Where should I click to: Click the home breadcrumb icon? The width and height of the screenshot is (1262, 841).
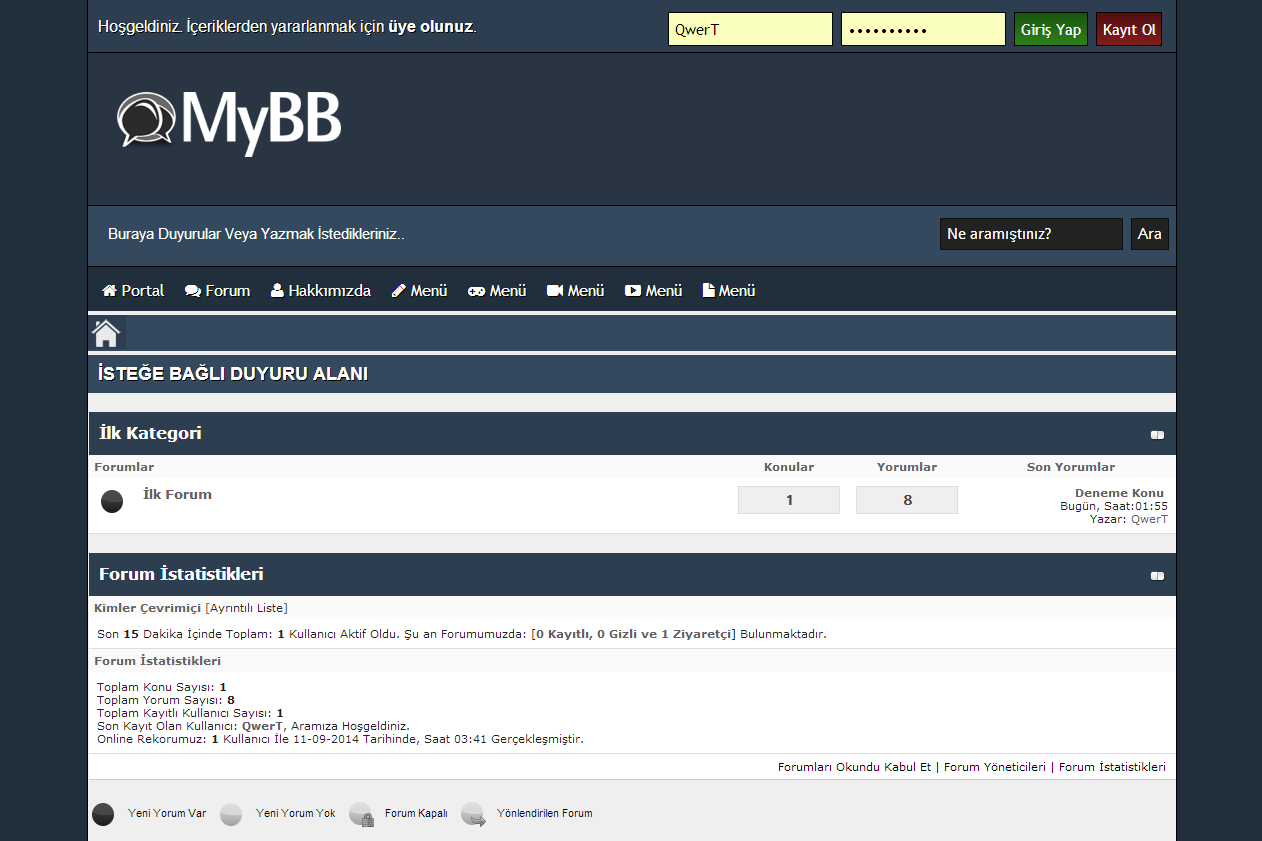tap(106, 333)
